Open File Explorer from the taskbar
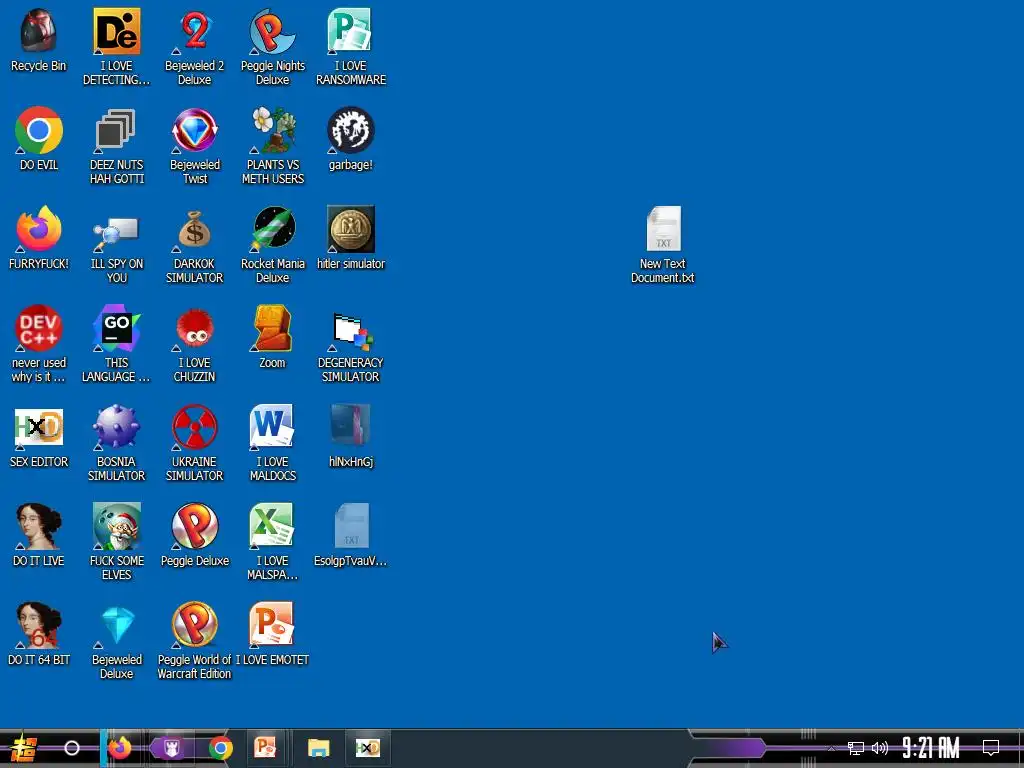This screenshot has width=1024, height=768. tap(319, 748)
